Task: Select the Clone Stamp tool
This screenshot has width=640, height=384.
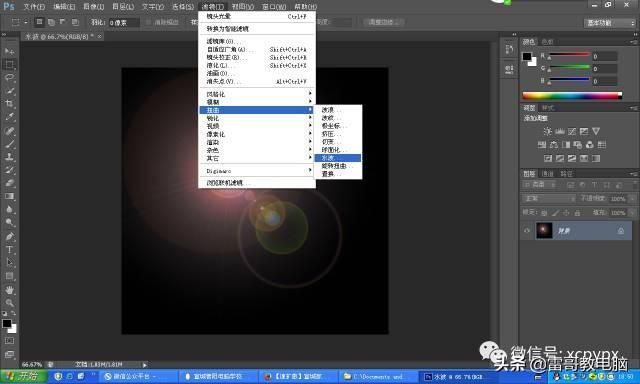Action: tap(9, 157)
